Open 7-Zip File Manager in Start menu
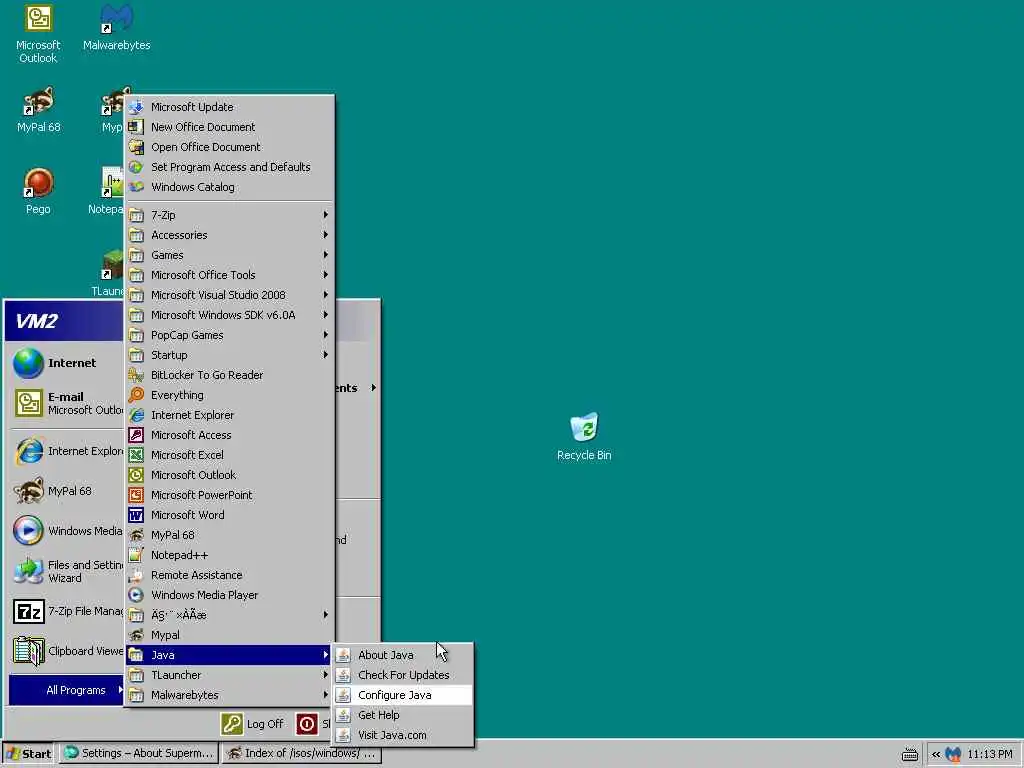The width and height of the screenshot is (1024, 768). 67,611
